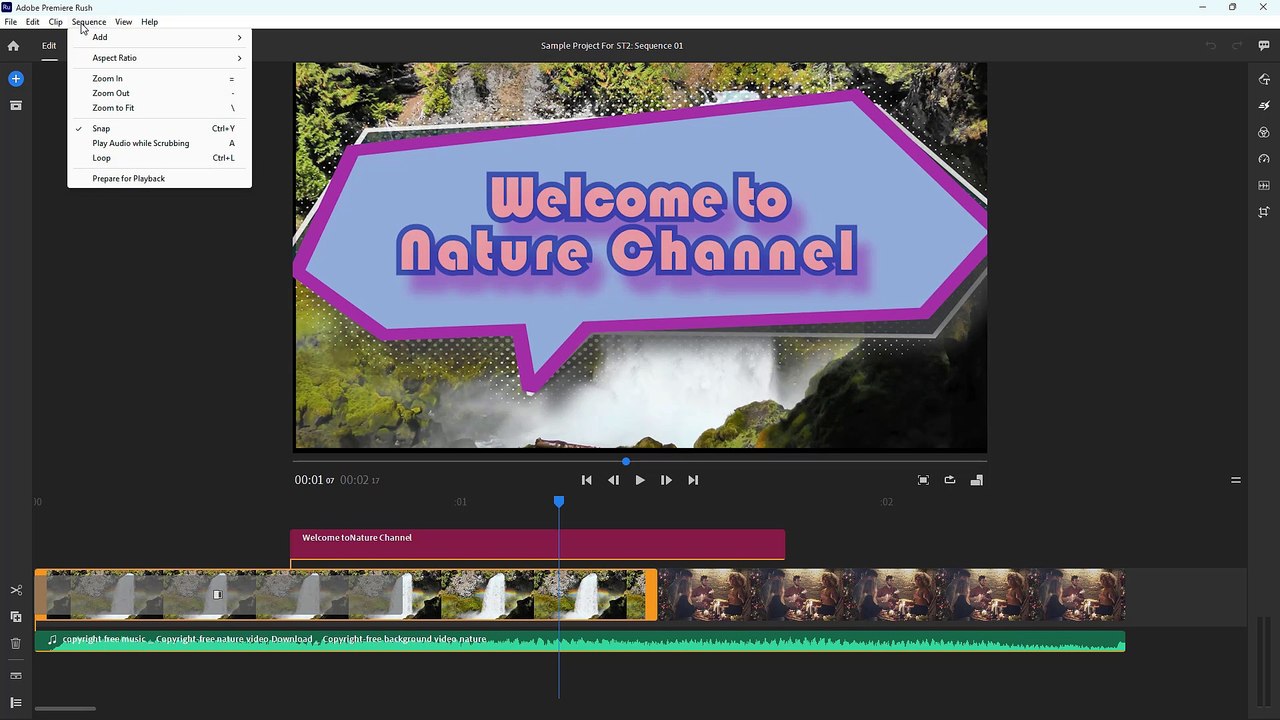Switch to the Edit tab
The width and height of the screenshot is (1280, 720).
tap(49, 46)
